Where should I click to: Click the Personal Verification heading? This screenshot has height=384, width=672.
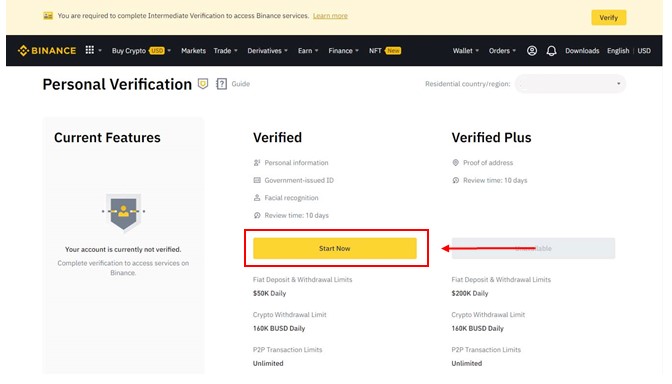coord(117,84)
